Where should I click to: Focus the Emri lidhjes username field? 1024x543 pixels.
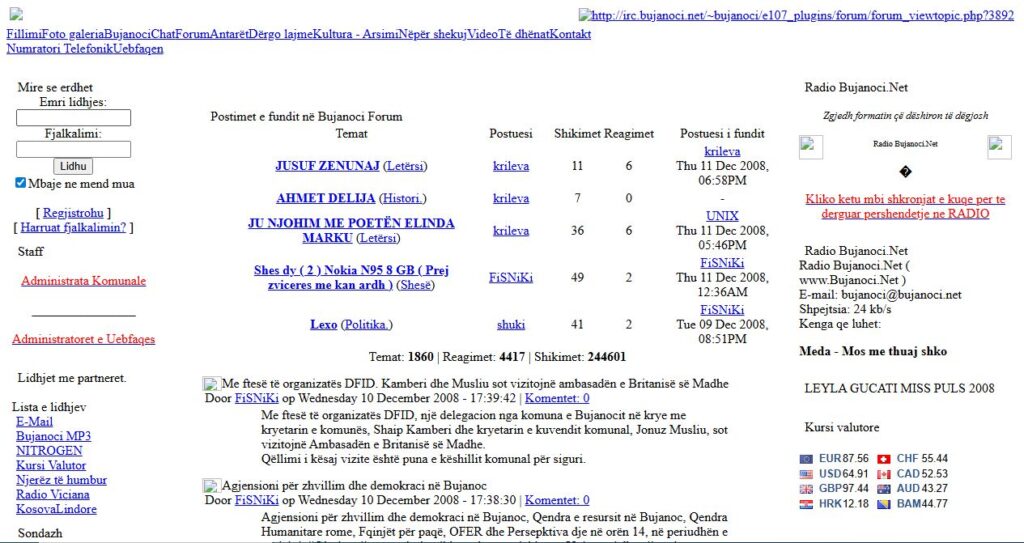pos(73,118)
